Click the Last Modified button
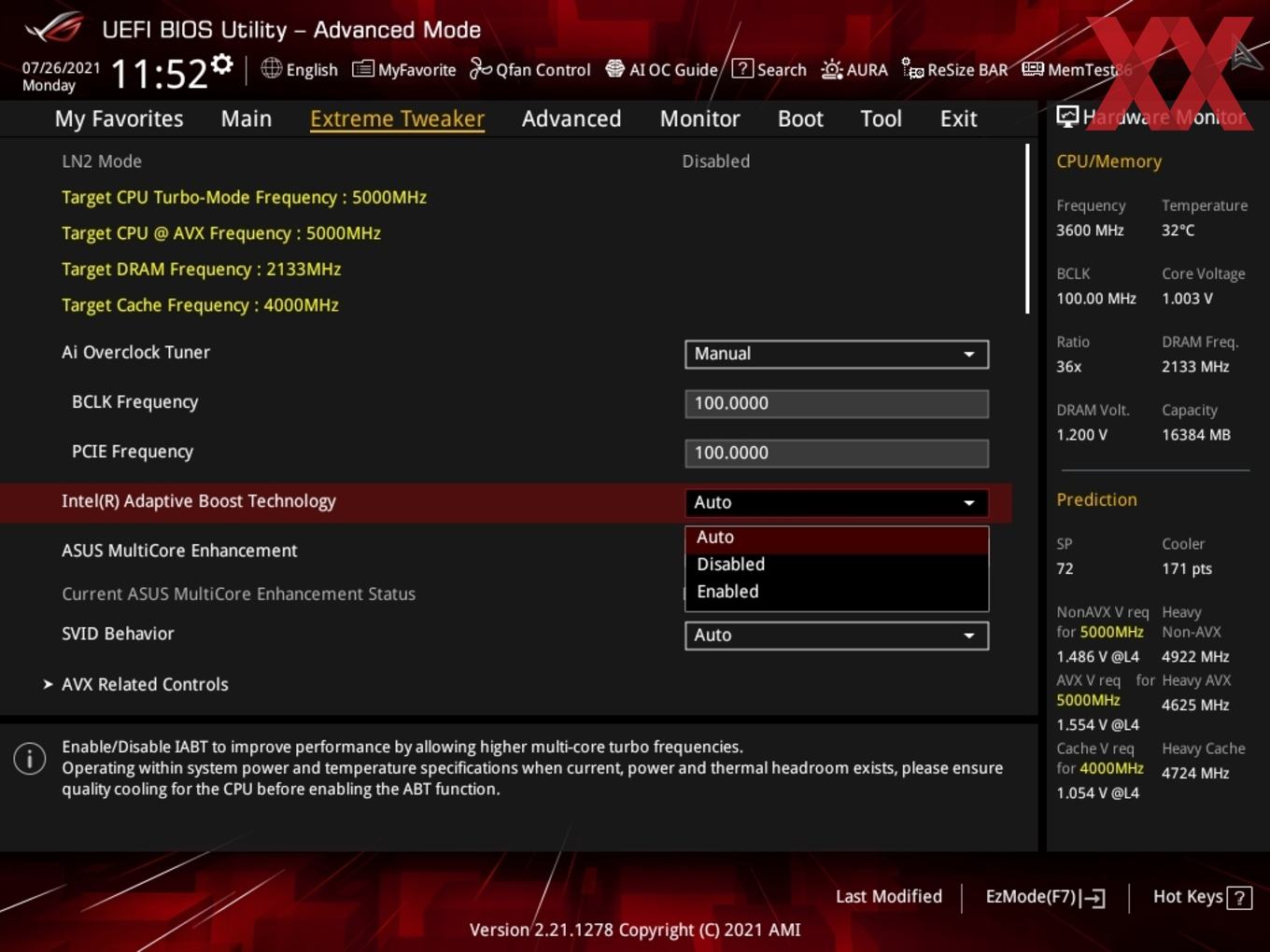The image size is (1270, 952). coord(889,896)
